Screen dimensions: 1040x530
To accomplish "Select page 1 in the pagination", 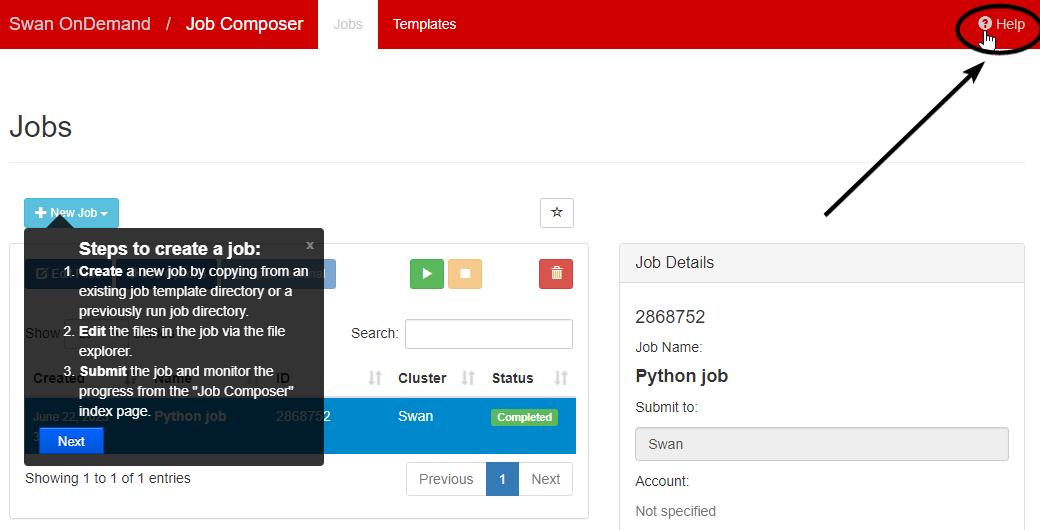I will click(x=502, y=479).
